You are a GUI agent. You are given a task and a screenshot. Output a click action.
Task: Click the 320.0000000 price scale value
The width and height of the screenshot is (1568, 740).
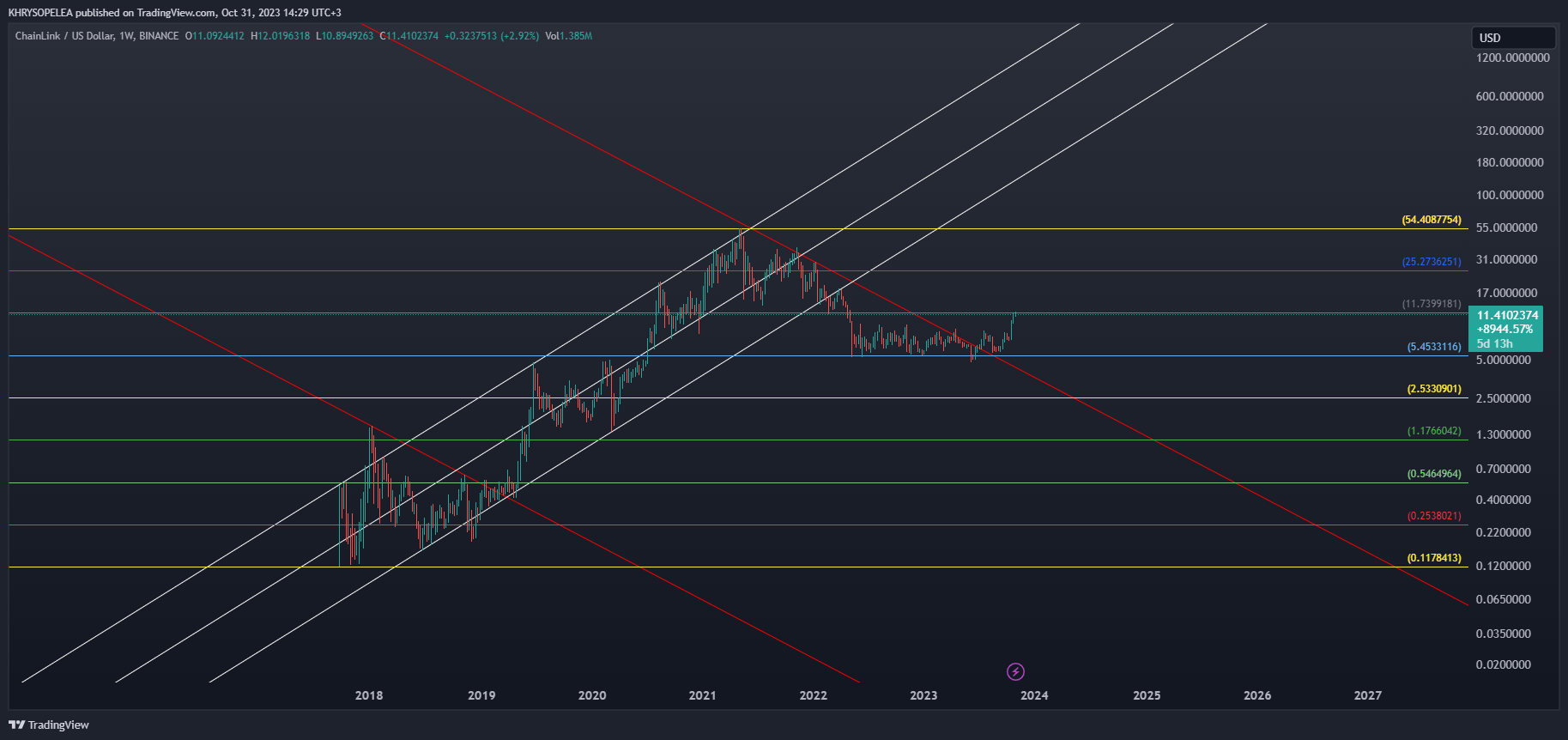click(1510, 130)
